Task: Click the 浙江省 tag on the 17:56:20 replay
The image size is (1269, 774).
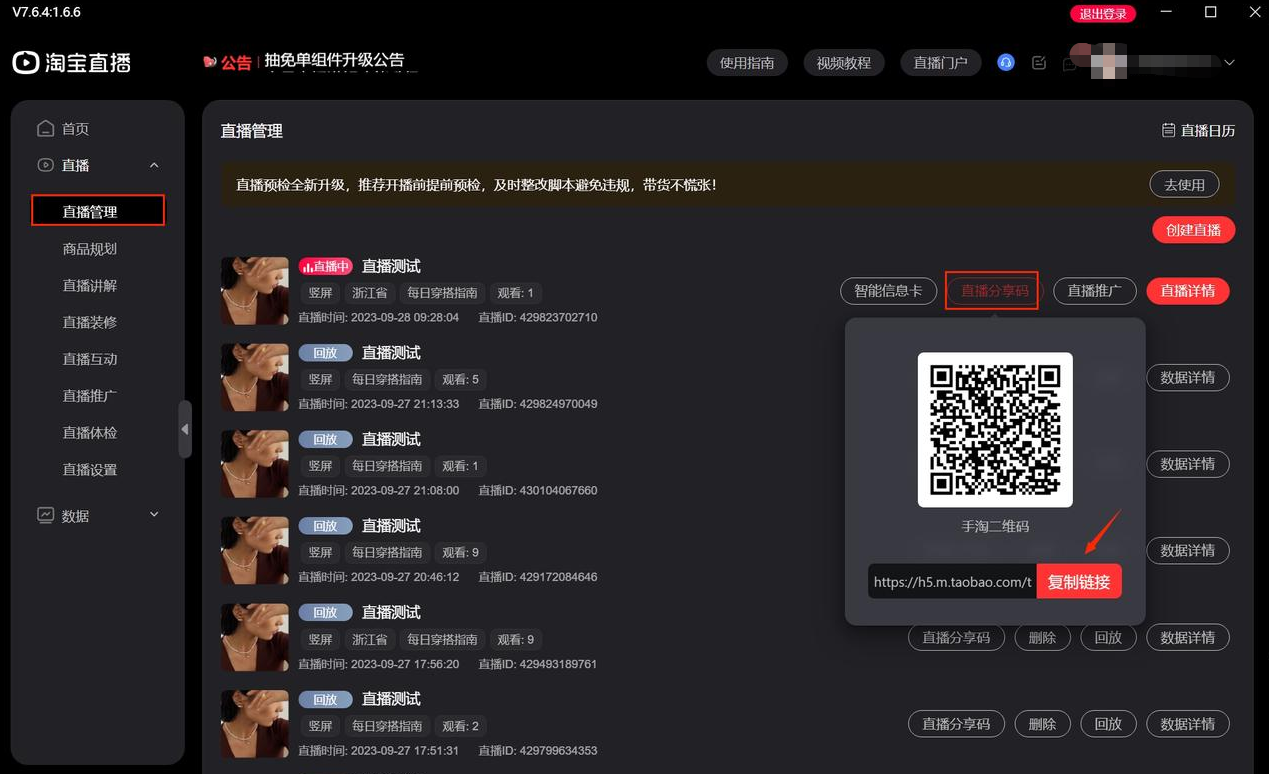Action: (370, 639)
